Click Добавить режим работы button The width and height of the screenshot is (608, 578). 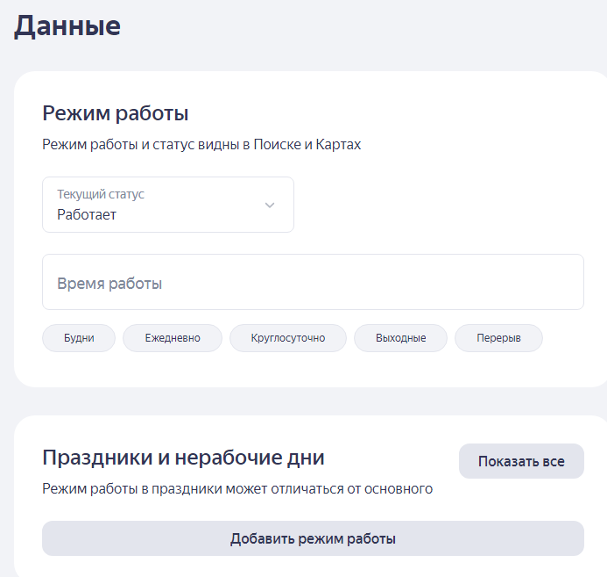(x=313, y=539)
